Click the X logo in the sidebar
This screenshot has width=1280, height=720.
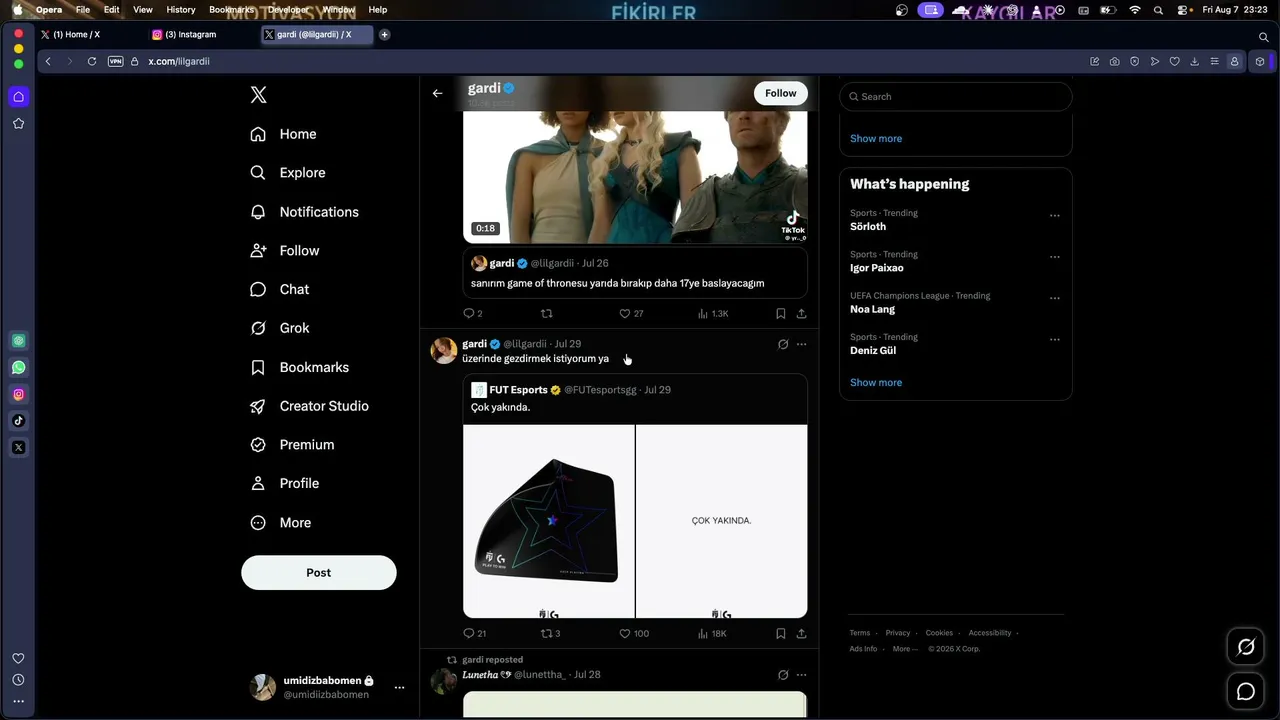tap(258, 95)
